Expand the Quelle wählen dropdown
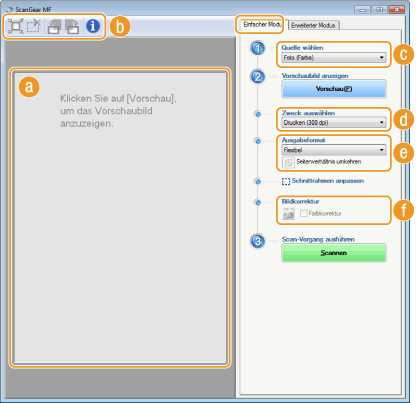This screenshot has height=403, width=418. [334, 58]
